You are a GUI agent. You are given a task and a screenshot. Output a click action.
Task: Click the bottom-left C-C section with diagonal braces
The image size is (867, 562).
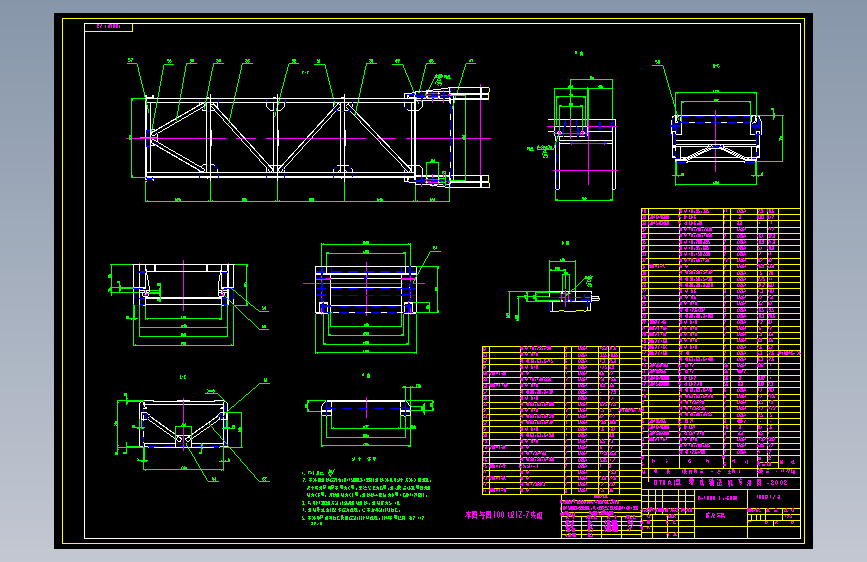(x=184, y=425)
